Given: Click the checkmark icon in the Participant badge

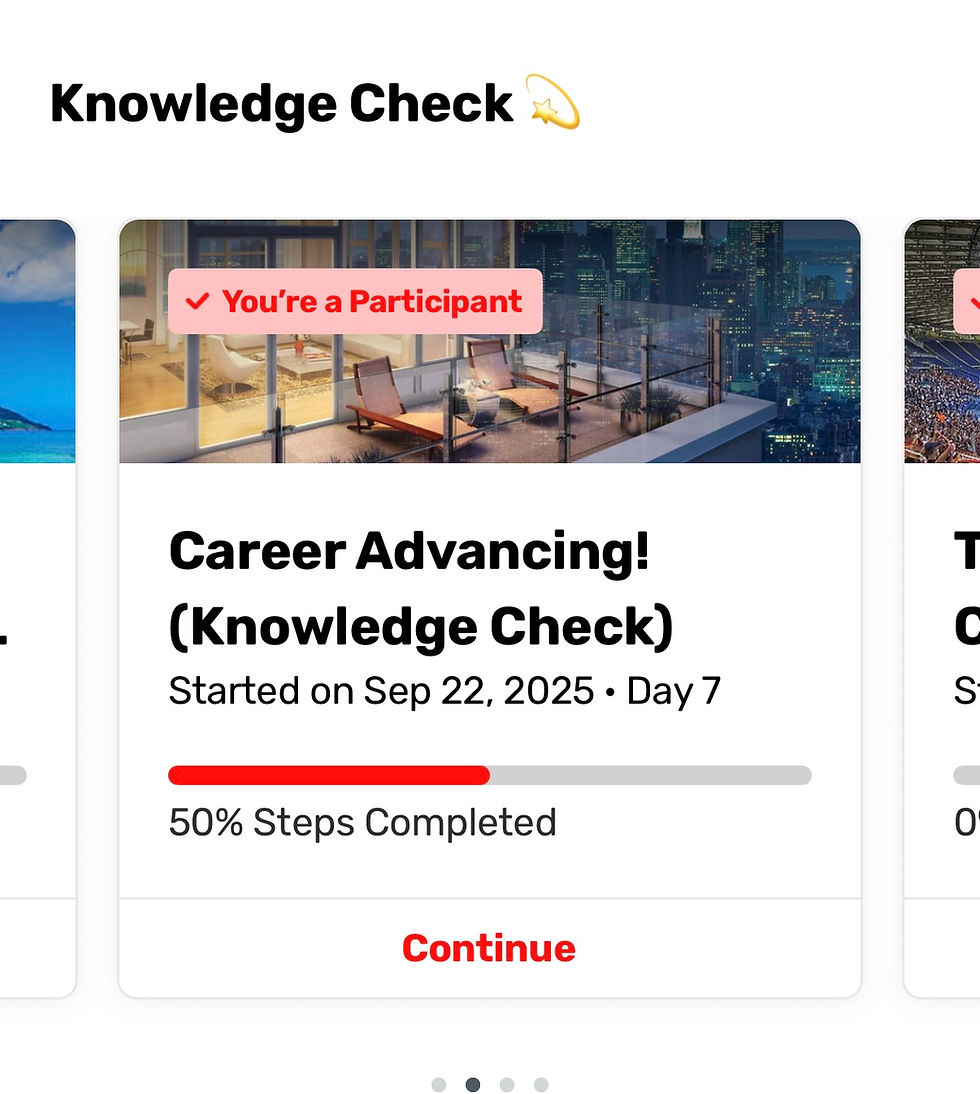Looking at the screenshot, I should click(197, 301).
